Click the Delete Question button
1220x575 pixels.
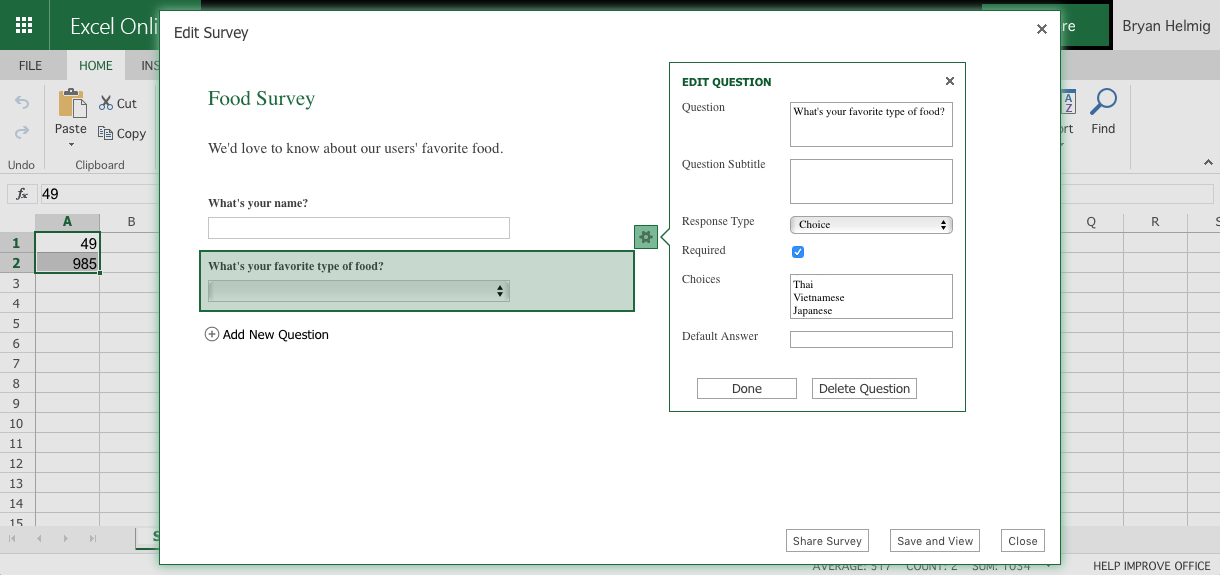coord(864,389)
